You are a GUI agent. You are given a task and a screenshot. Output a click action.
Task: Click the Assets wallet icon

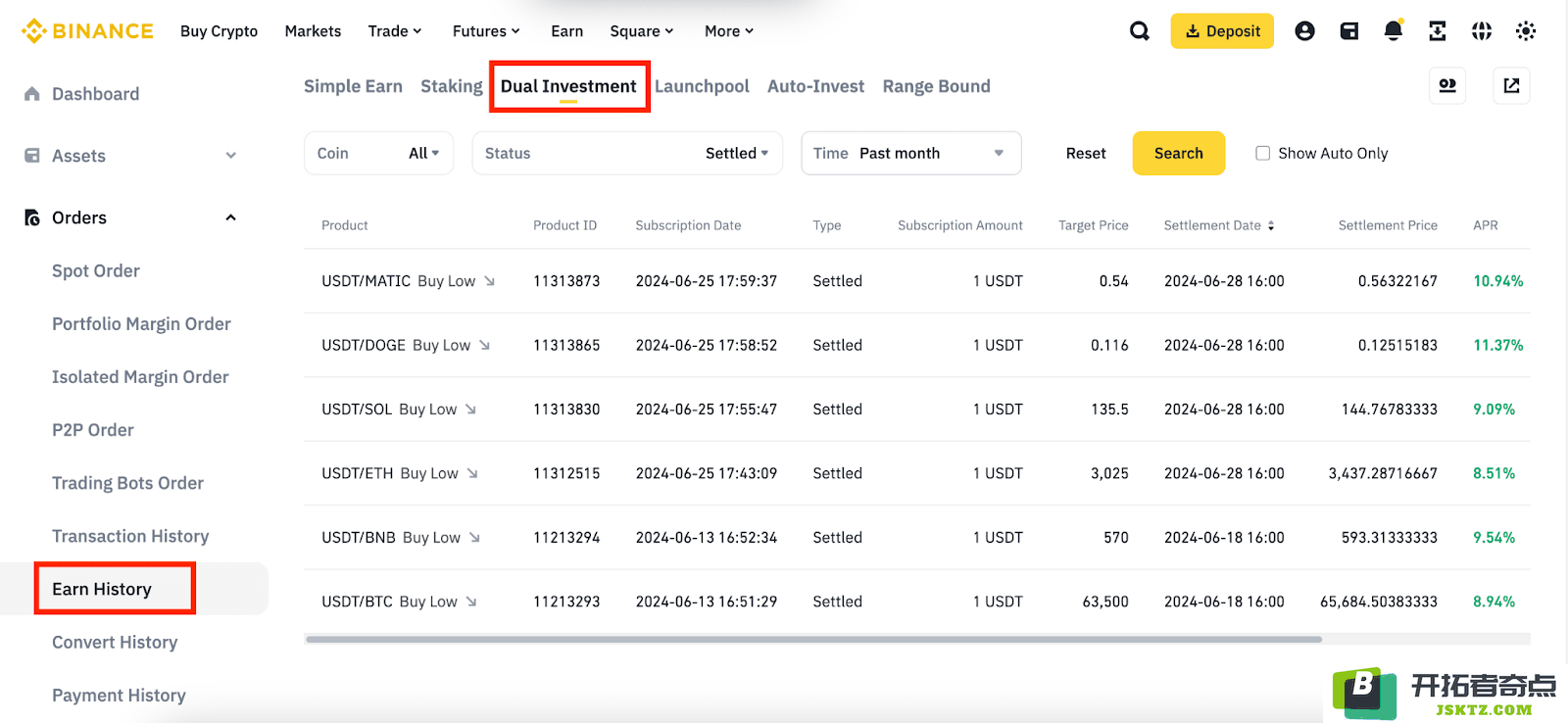tap(32, 156)
